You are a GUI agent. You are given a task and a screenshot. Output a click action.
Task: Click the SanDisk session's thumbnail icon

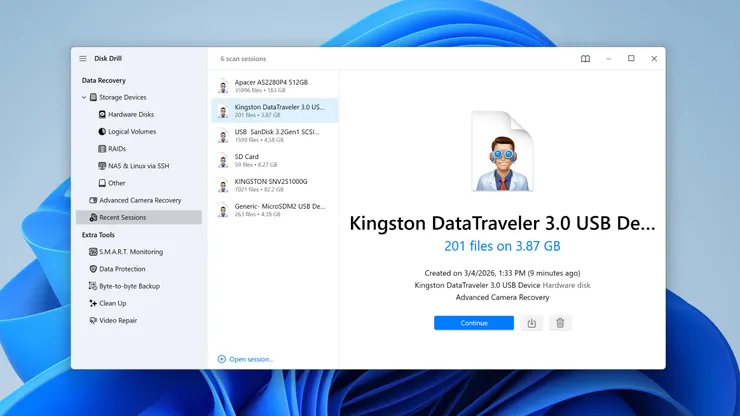click(x=223, y=136)
